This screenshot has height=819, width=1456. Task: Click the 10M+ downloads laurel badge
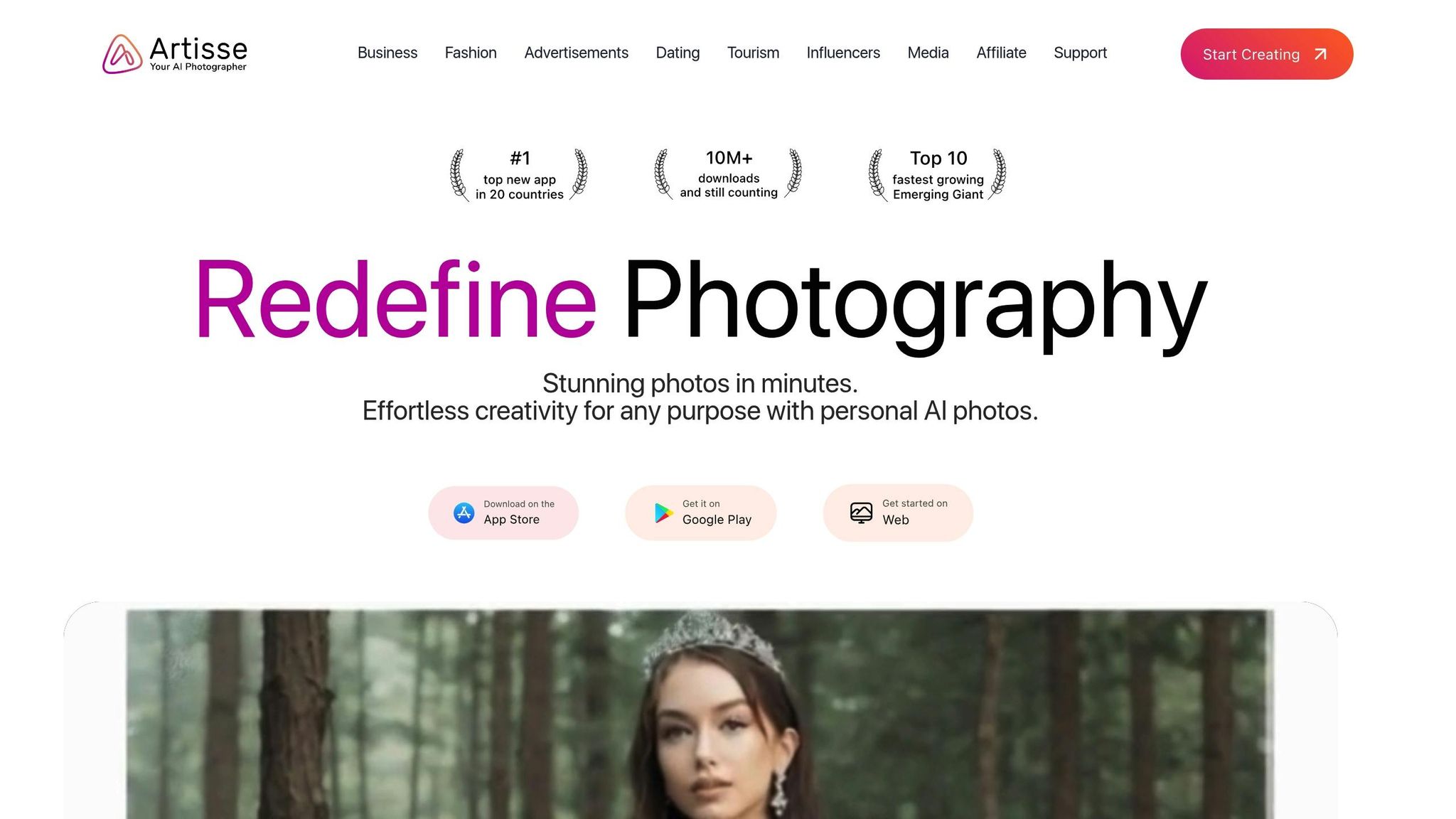pyautogui.click(x=728, y=174)
